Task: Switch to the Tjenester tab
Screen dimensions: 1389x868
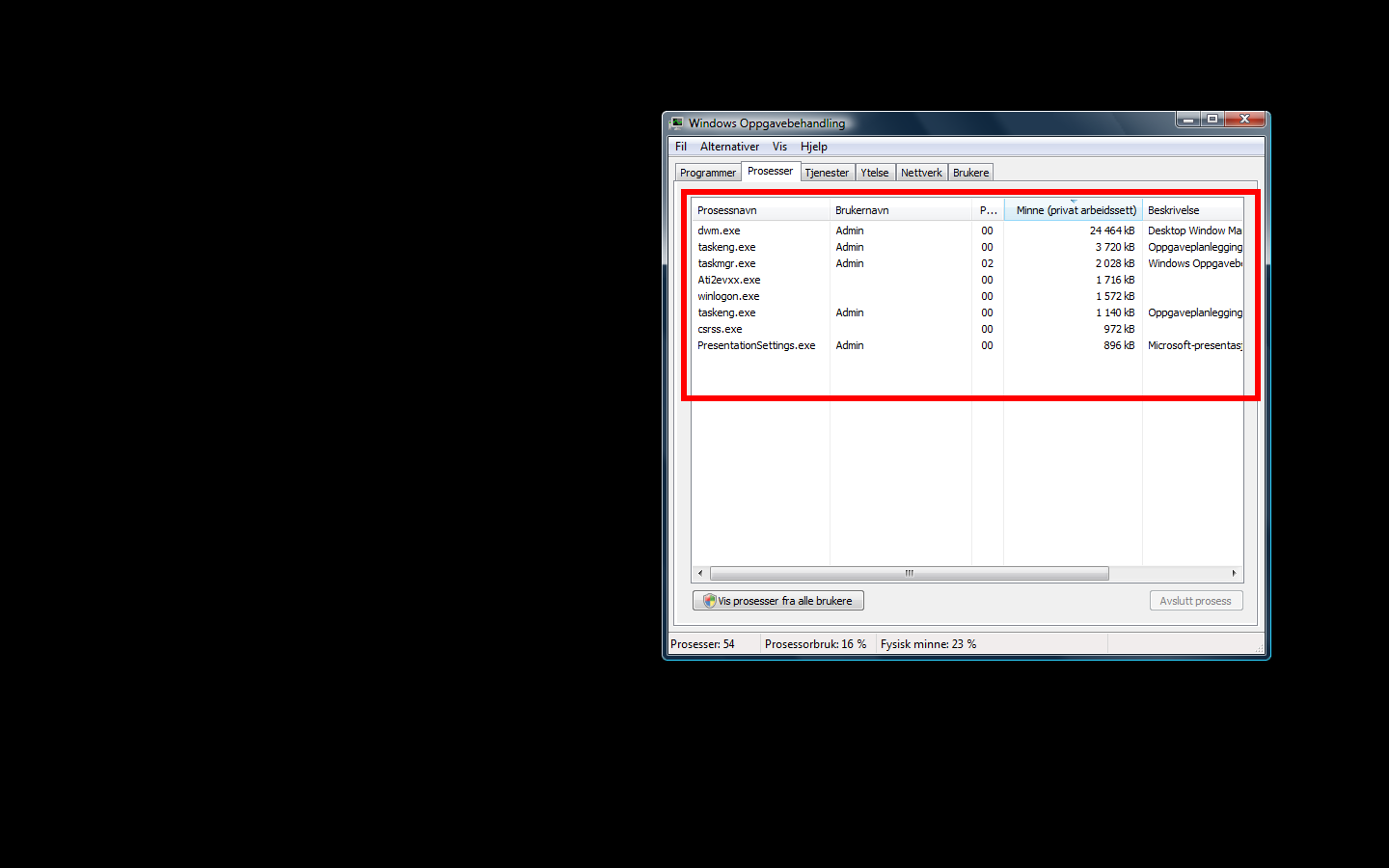Action: [827, 173]
